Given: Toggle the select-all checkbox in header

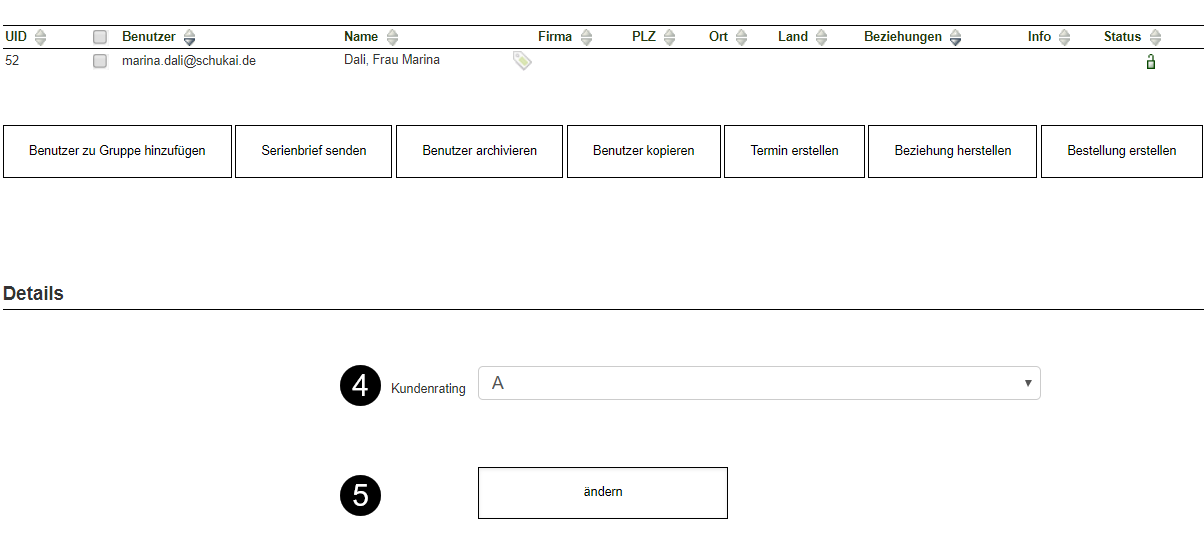Looking at the screenshot, I should click(x=100, y=37).
